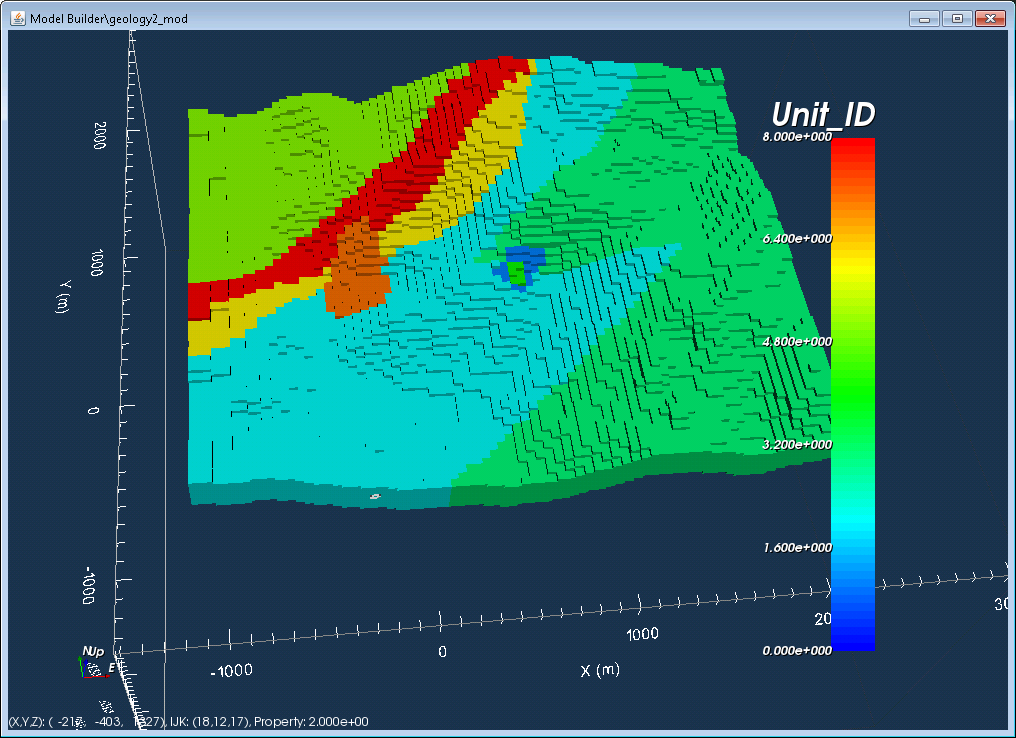The width and height of the screenshot is (1016, 738).
Task: Click the red top of the color bar
Action: 853,152
